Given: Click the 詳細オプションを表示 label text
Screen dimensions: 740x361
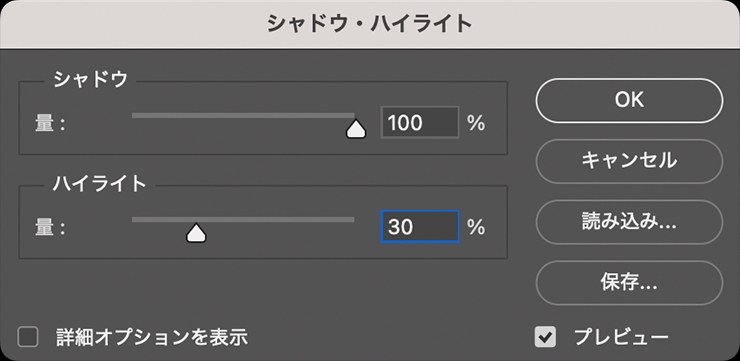Looking at the screenshot, I should pos(152,337).
